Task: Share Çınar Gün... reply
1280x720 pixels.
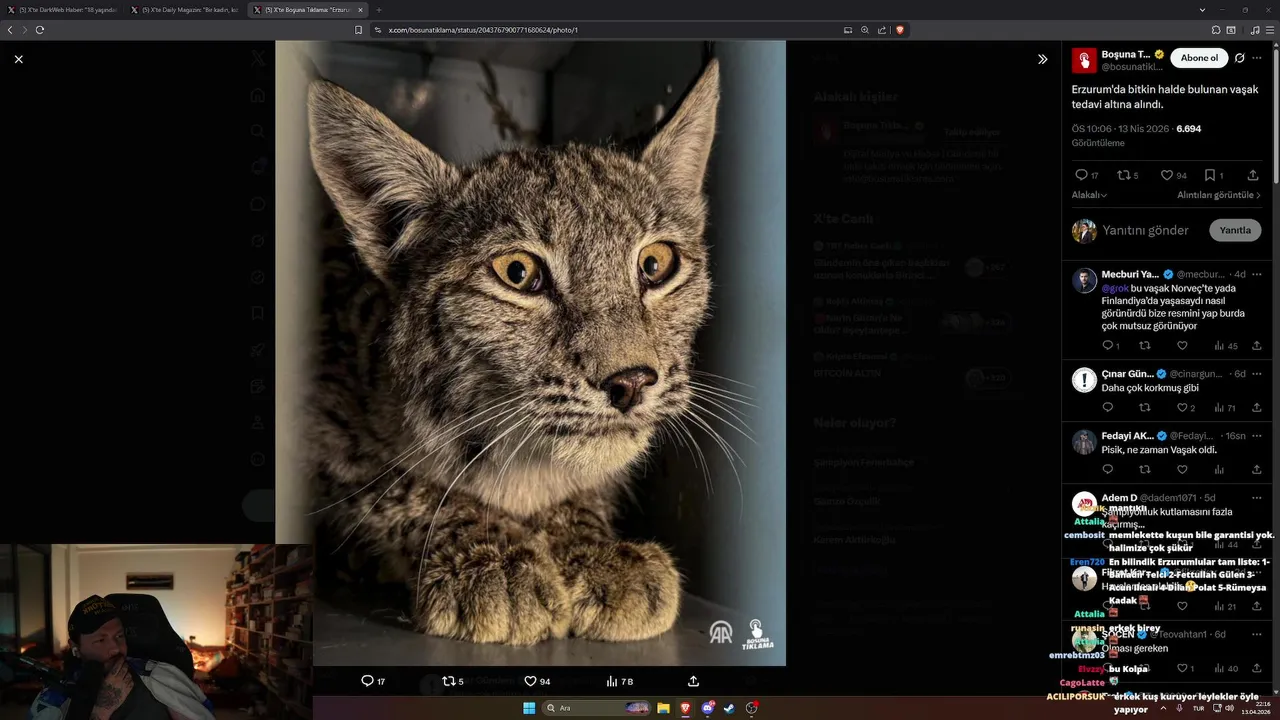Action: [1256, 408]
